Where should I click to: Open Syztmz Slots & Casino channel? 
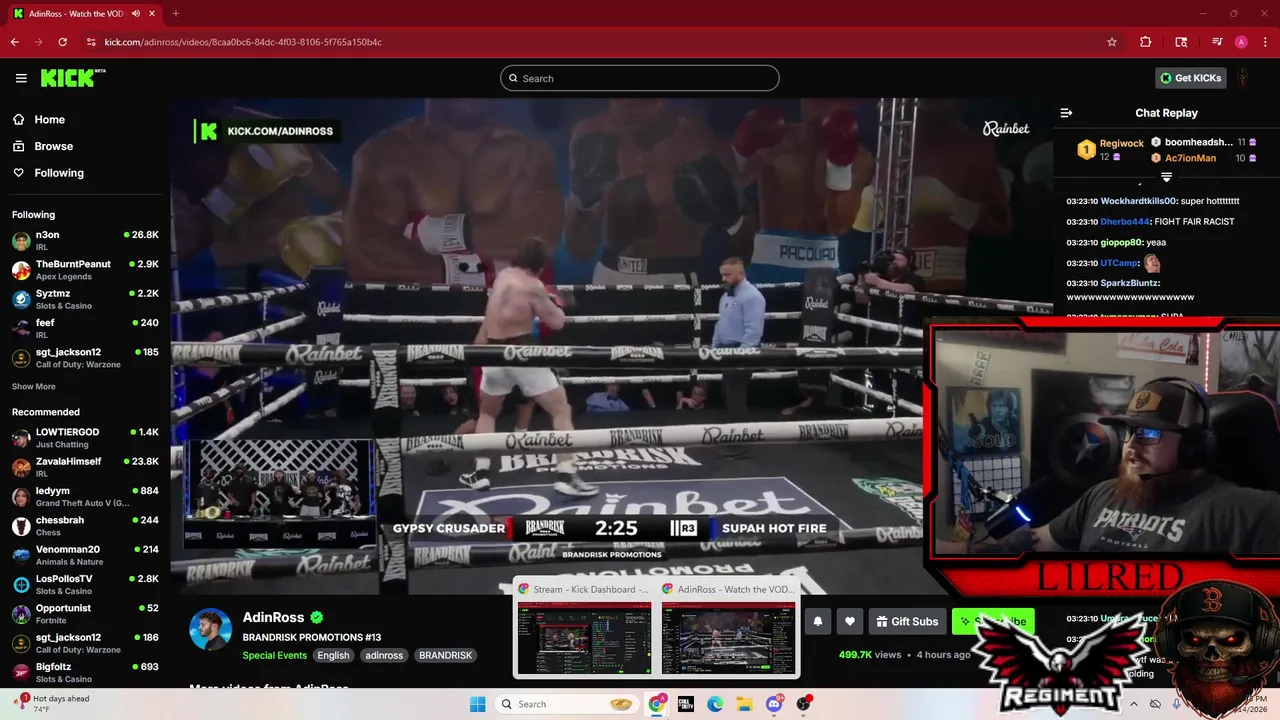[85, 299]
